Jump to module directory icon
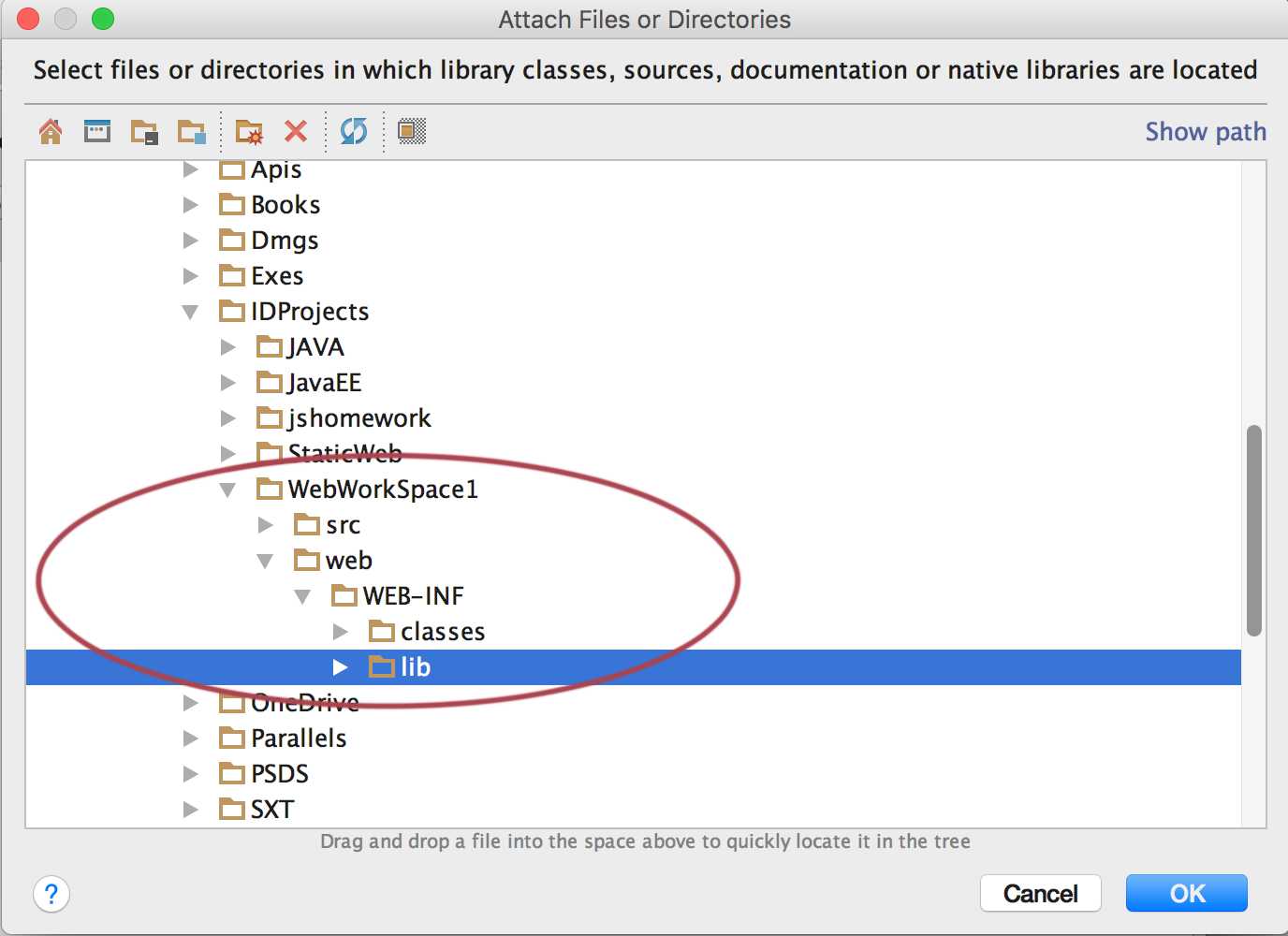The height and width of the screenshot is (936, 1288). click(191, 132)
